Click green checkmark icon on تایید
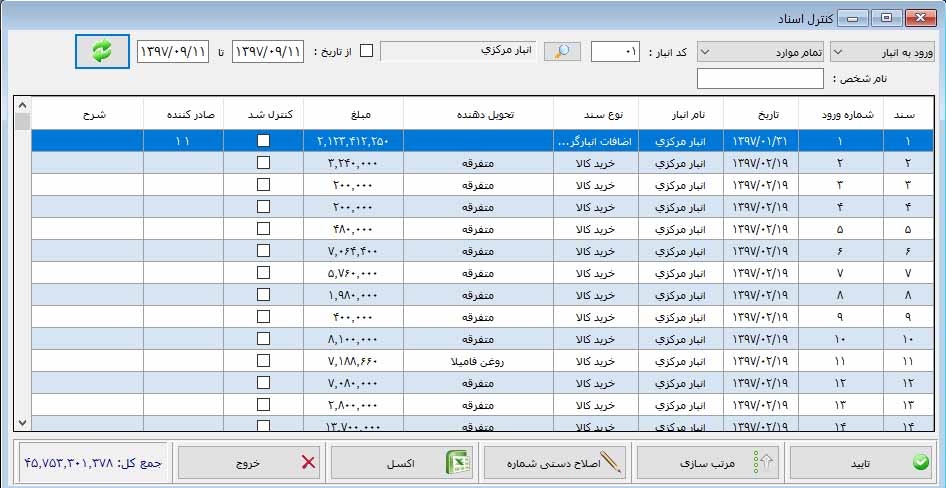The image size is (946, 488). (x=921, y=463)
